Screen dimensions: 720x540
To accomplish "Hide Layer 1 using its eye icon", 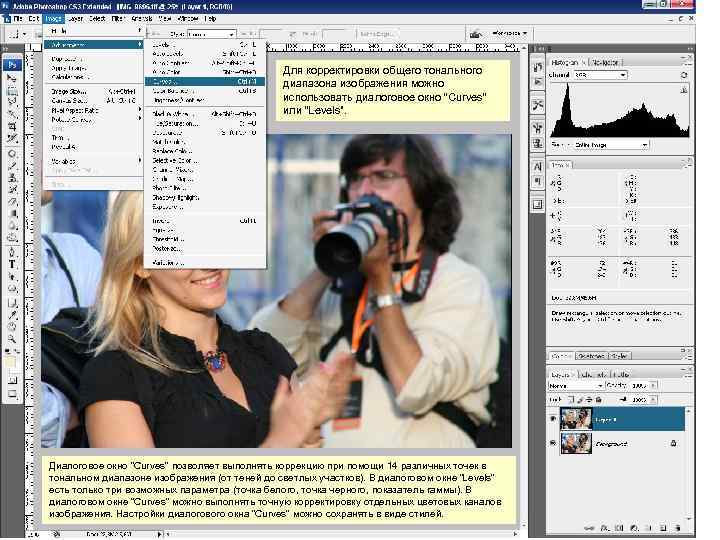I will [x=553, y=420].
